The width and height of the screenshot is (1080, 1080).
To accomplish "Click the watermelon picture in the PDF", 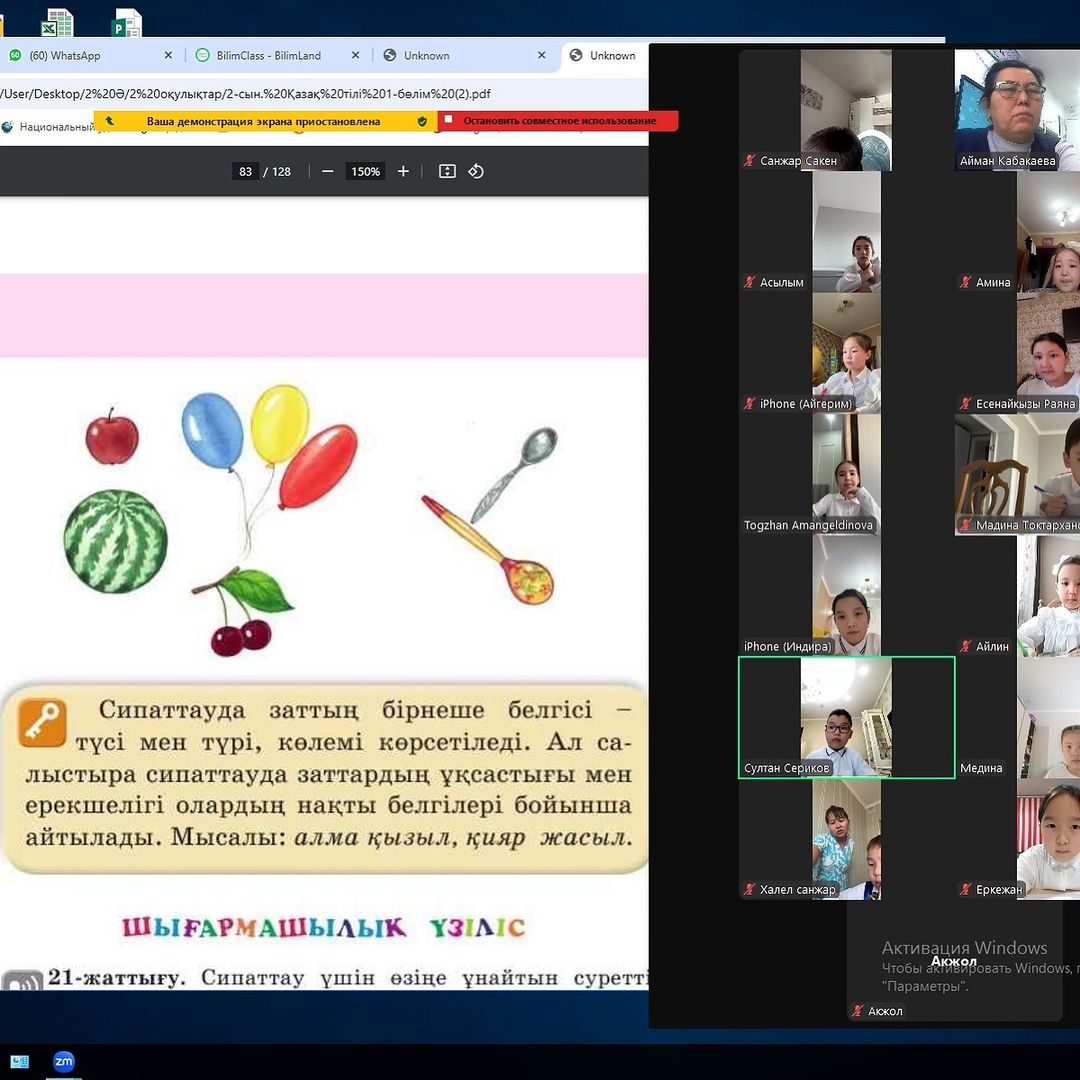I will click(x=116, y=541).
